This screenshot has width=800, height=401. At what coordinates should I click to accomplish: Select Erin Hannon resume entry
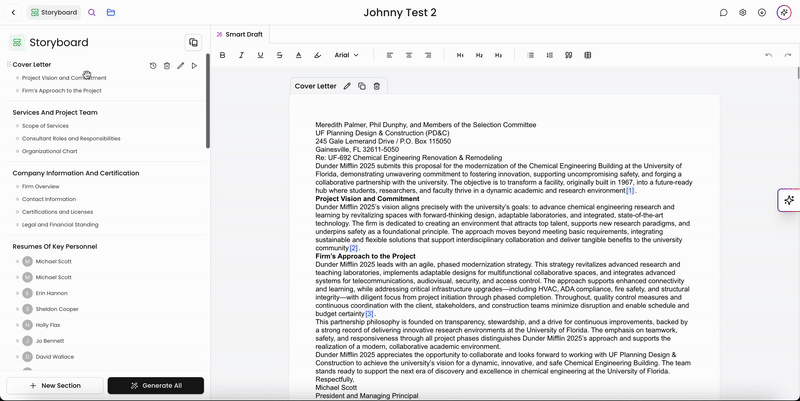click(52, 293)
